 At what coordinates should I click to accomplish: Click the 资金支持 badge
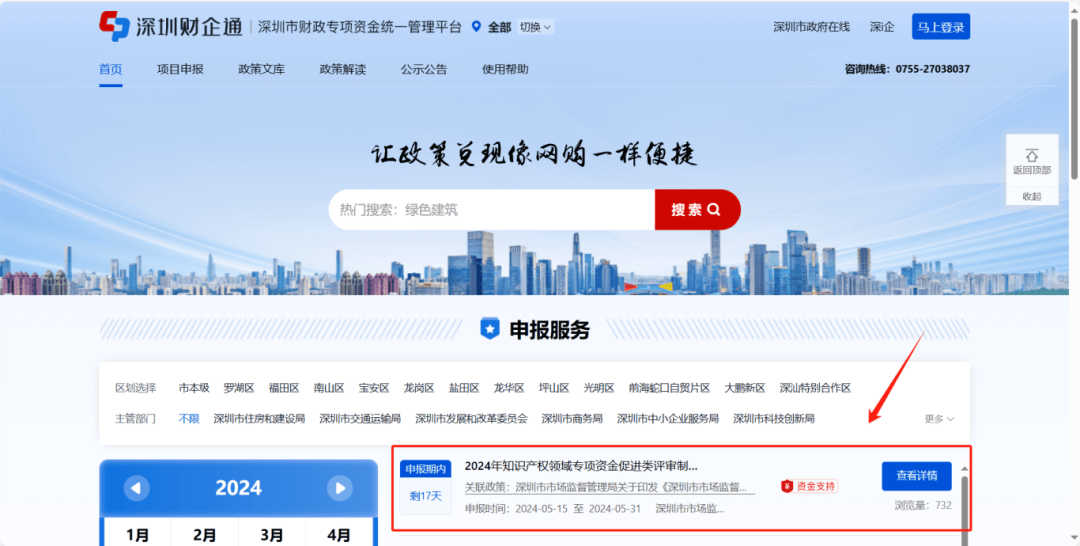[x=809, y=486]
